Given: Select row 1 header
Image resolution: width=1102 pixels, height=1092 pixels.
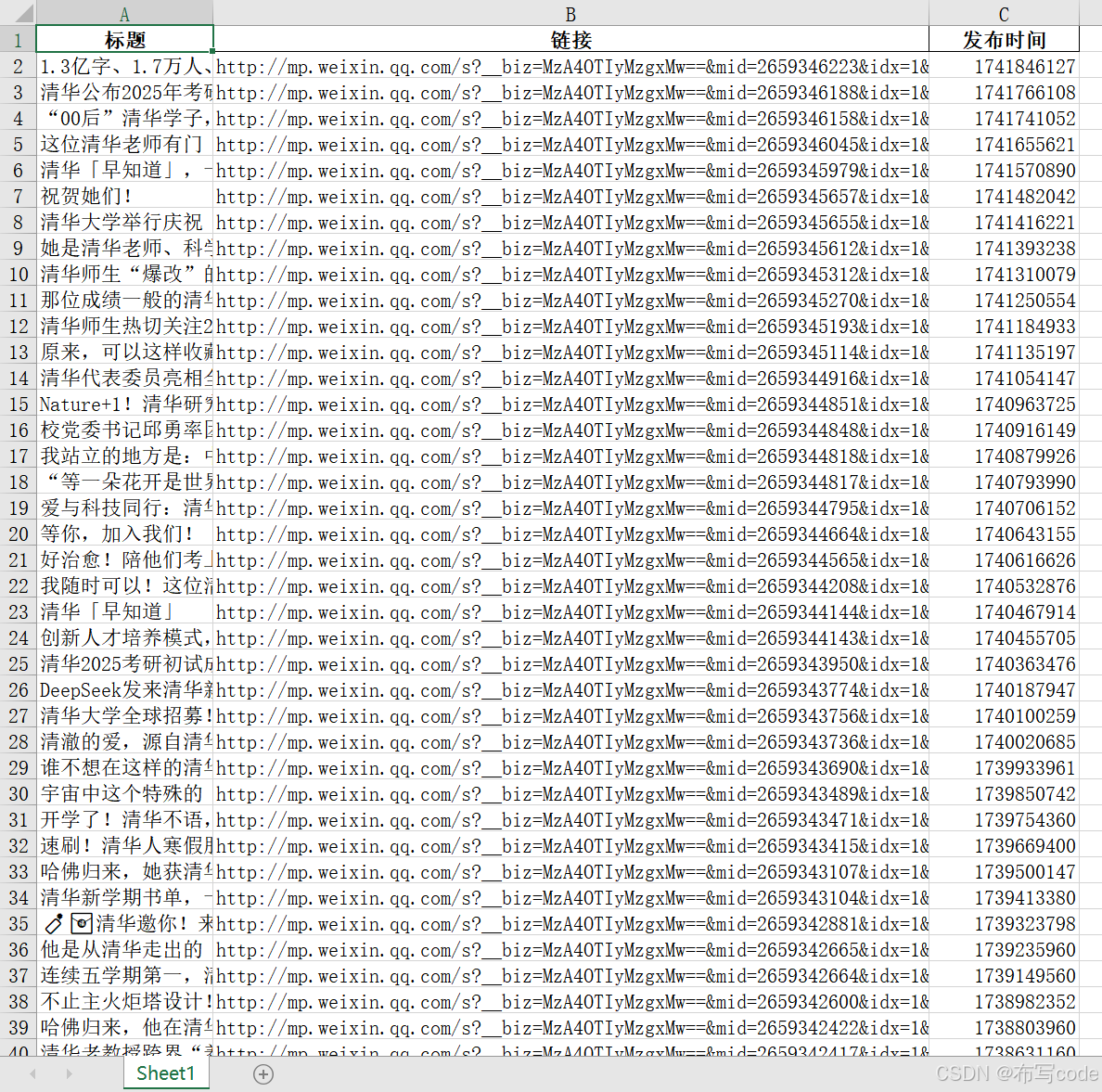Looking at the screenshot, I should coord(18,39).
